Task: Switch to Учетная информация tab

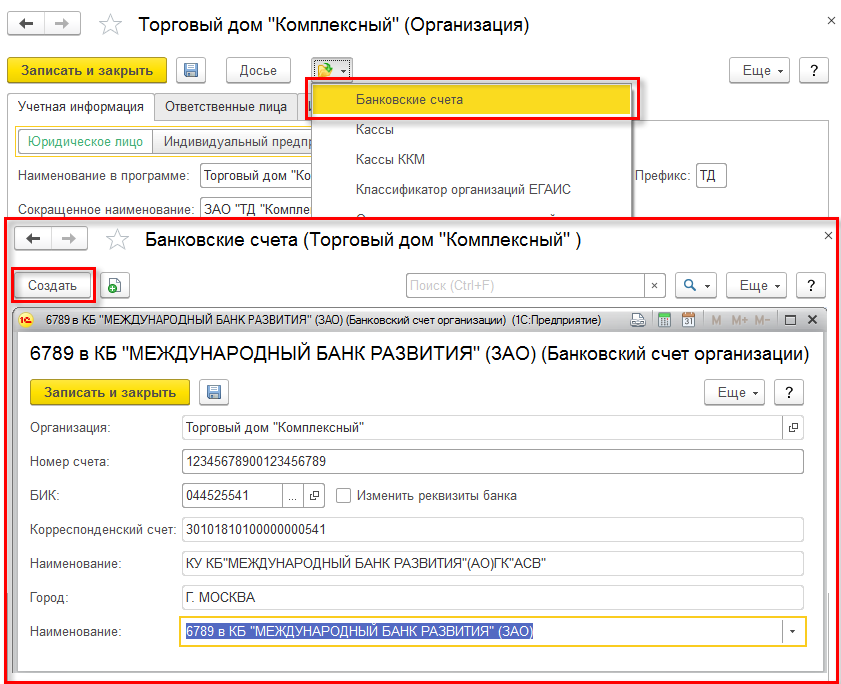Action: point(81,107)
